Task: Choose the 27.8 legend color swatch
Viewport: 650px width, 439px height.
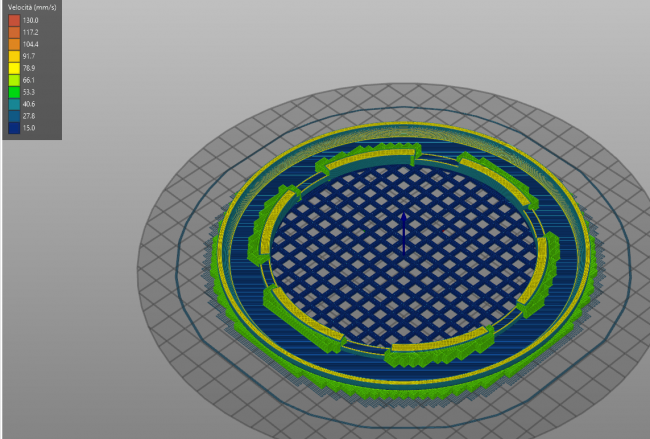Action: 14,116
